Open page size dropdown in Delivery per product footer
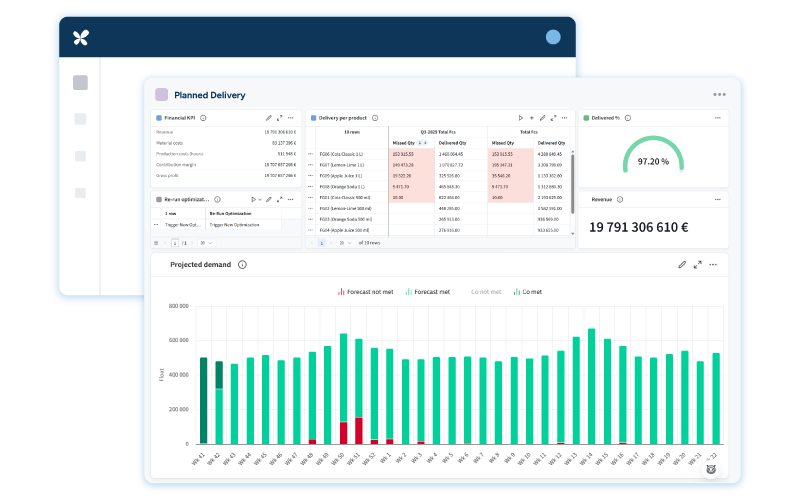This screenshot has width=800, height=500. (x=345, y=243)
